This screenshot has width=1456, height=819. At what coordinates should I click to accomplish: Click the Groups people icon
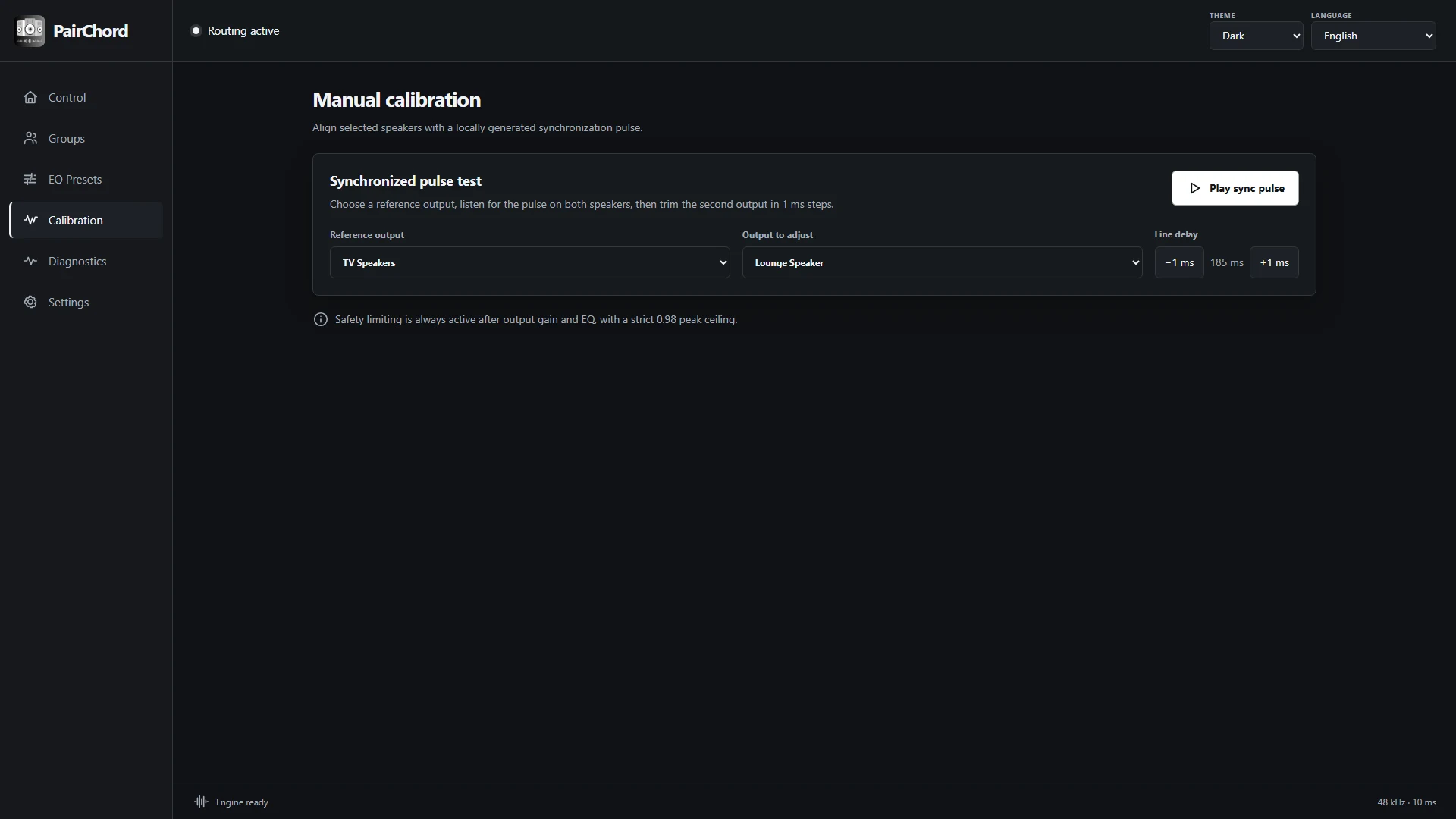30,138
